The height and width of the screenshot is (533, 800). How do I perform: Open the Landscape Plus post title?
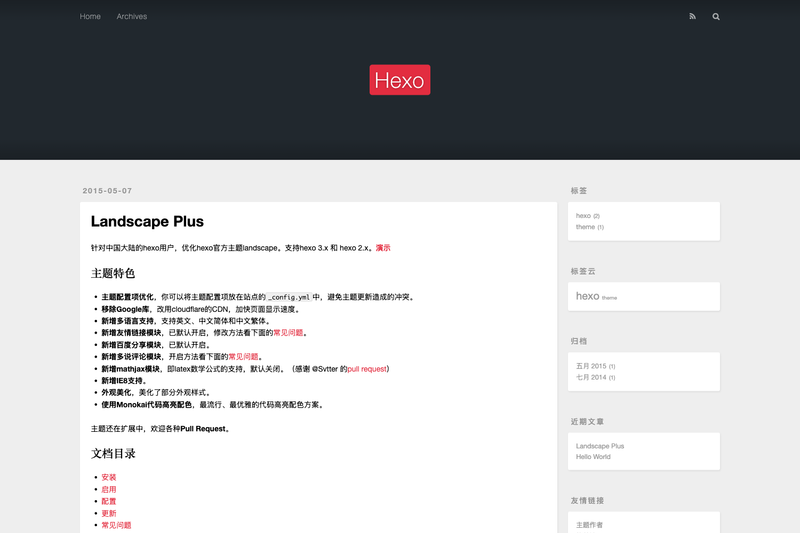coord(147,221)
